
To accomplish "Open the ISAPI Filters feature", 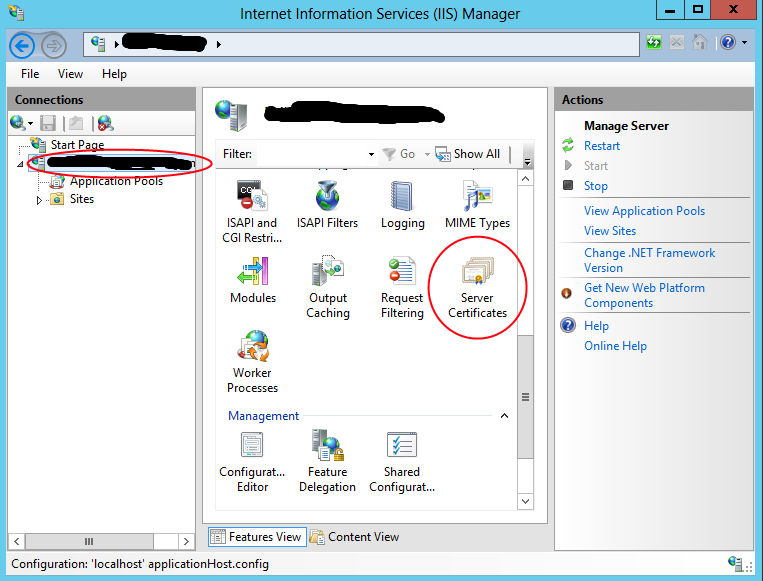I will coord(327,204).
